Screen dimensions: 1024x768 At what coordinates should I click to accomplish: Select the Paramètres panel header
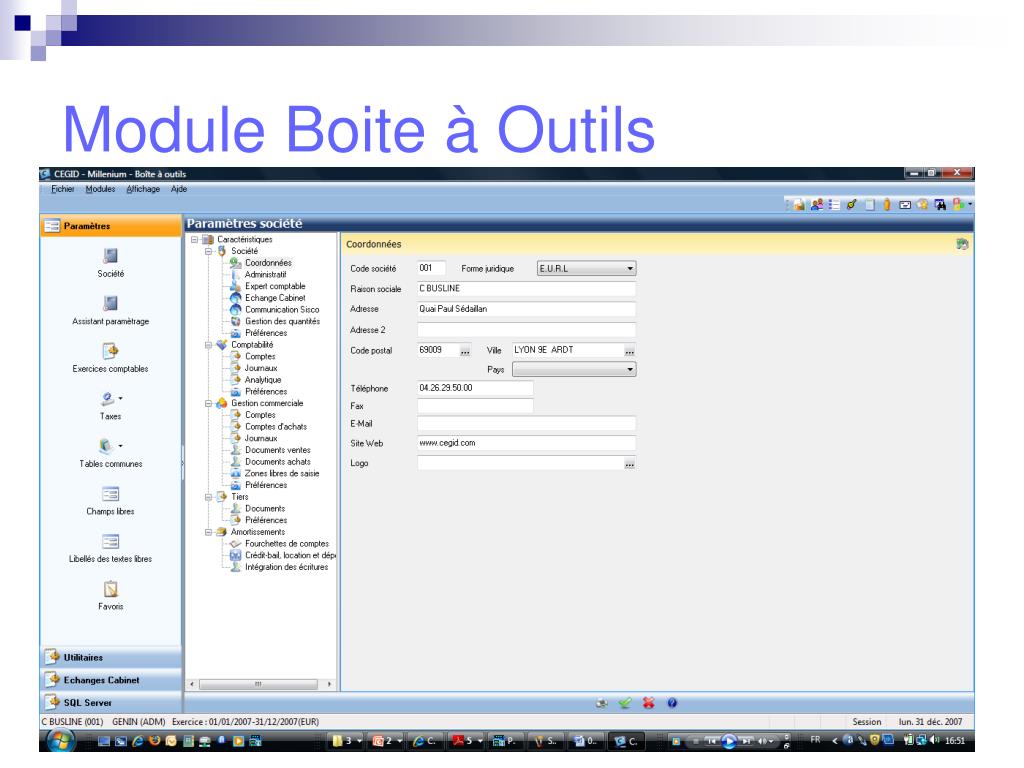(x=111, y=226)
